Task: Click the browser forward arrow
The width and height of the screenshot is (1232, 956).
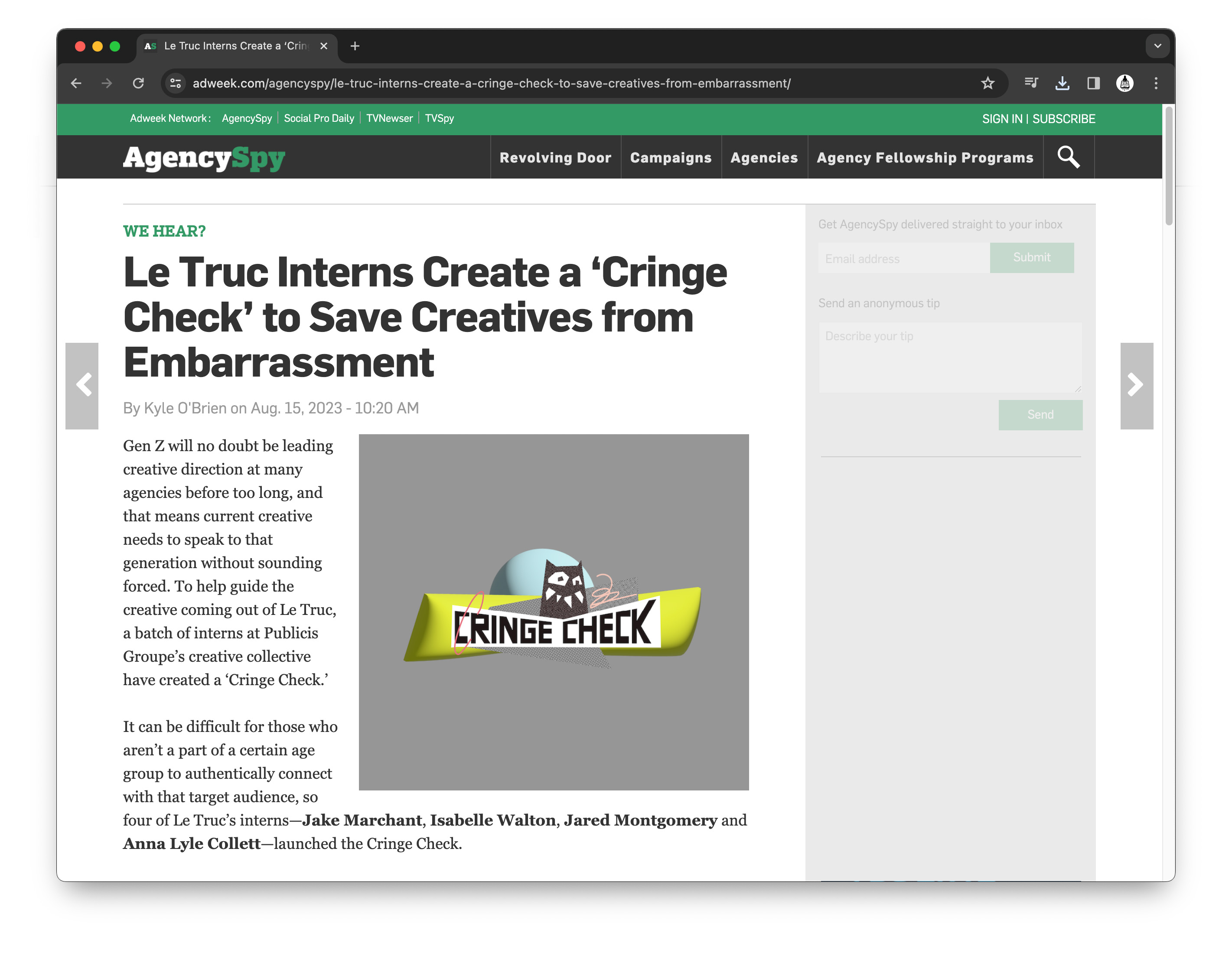Action: [107, 84]
